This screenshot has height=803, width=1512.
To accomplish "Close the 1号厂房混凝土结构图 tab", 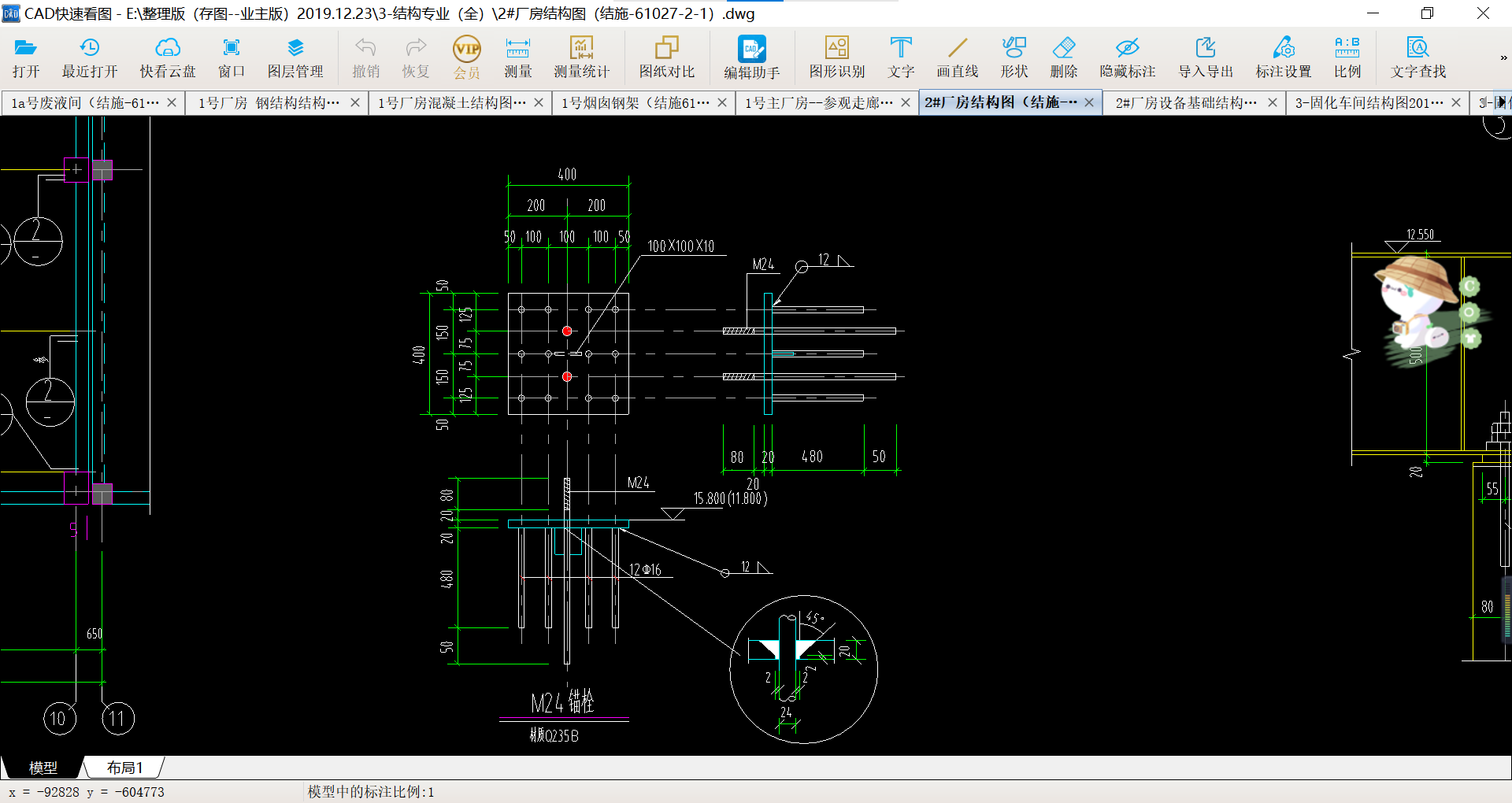I will tap(539, 102).
